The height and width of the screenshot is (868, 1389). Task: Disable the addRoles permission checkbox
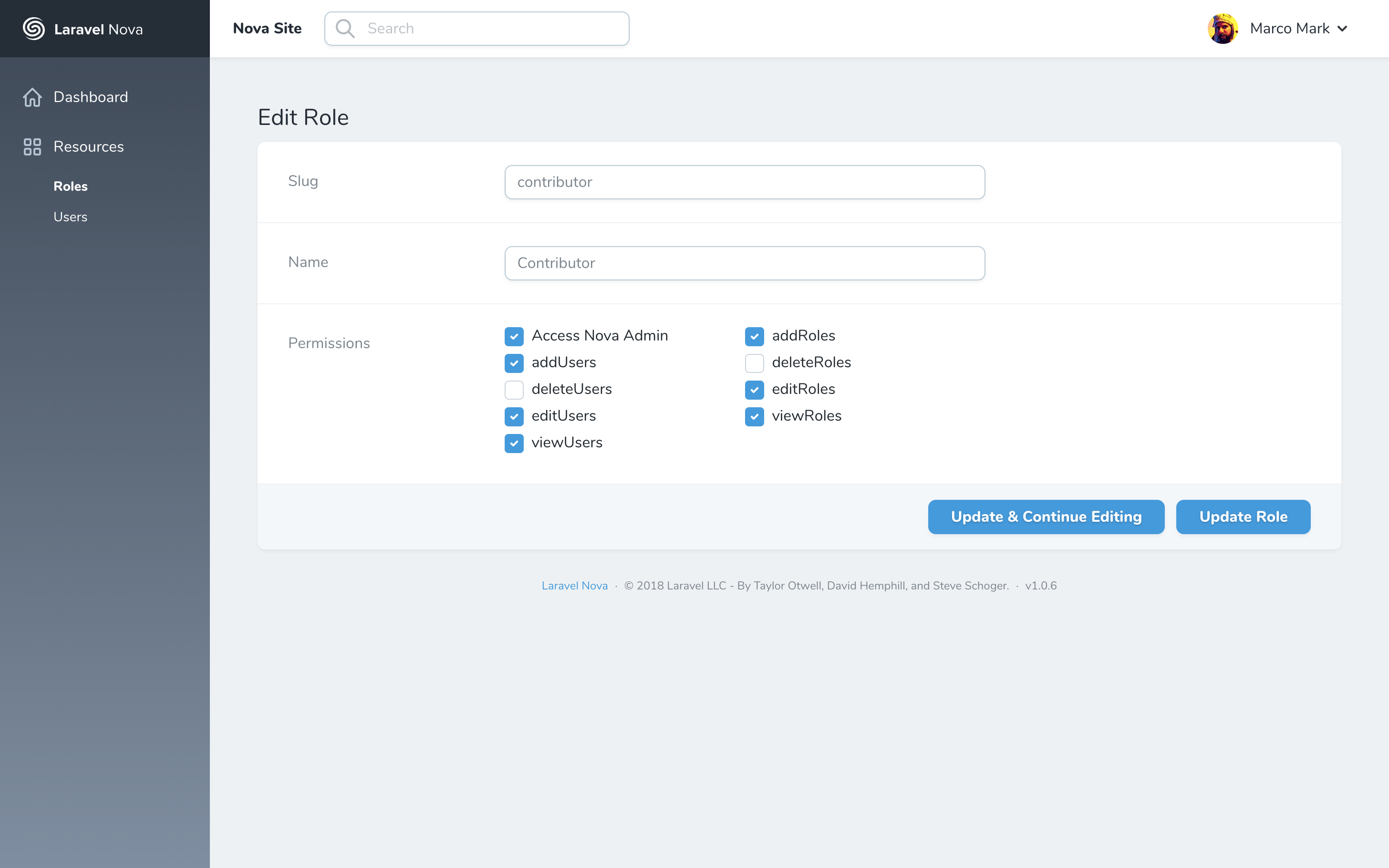tap(754, 335)
